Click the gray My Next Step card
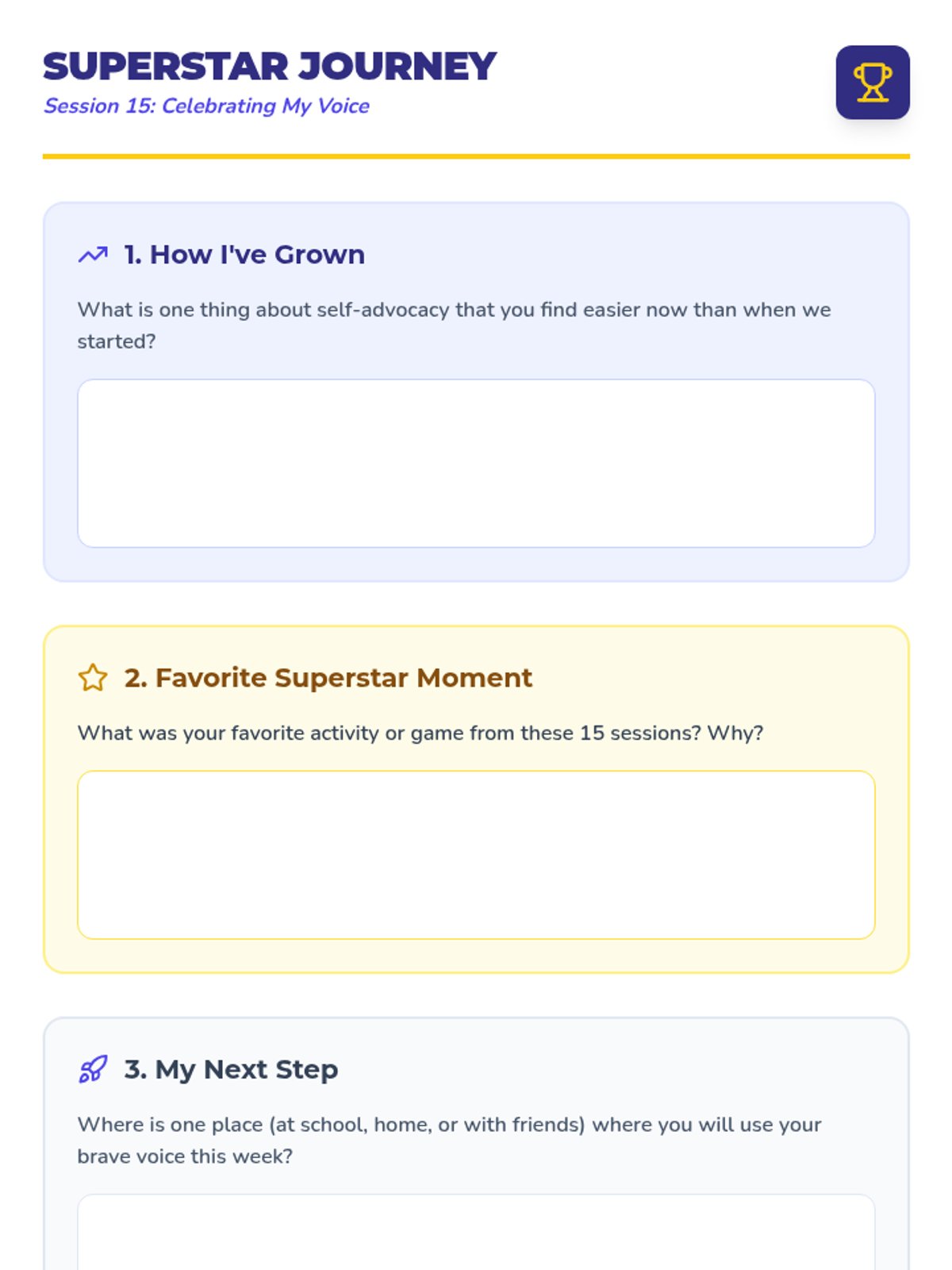The image size is (952, 1270). pyautogui.click(x=476, y=1144)
